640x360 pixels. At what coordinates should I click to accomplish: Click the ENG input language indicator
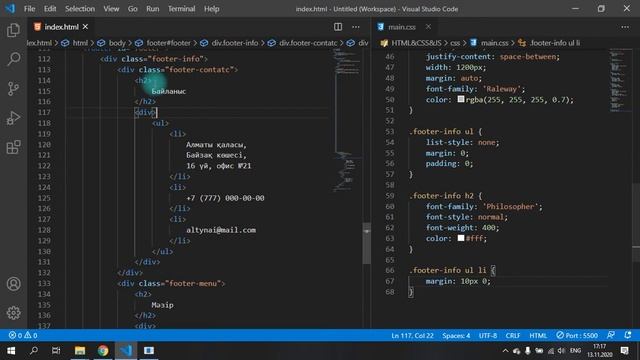pyautogui.click(x=576, y=351)
